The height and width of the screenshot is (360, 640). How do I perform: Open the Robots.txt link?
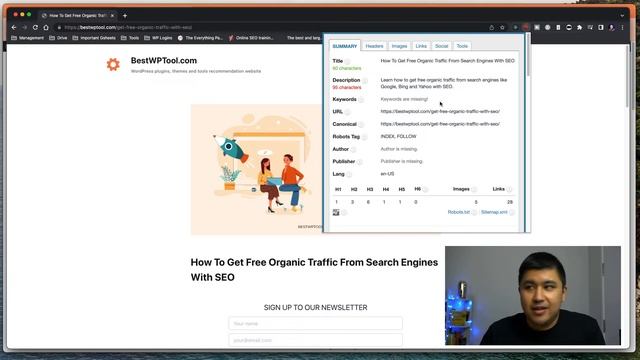458,212
